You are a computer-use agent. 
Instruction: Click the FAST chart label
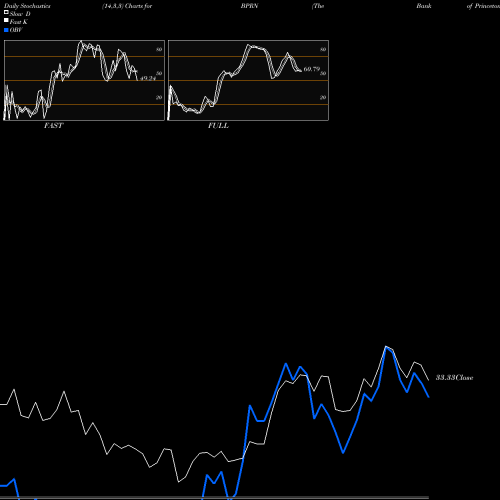click(53, 126)
